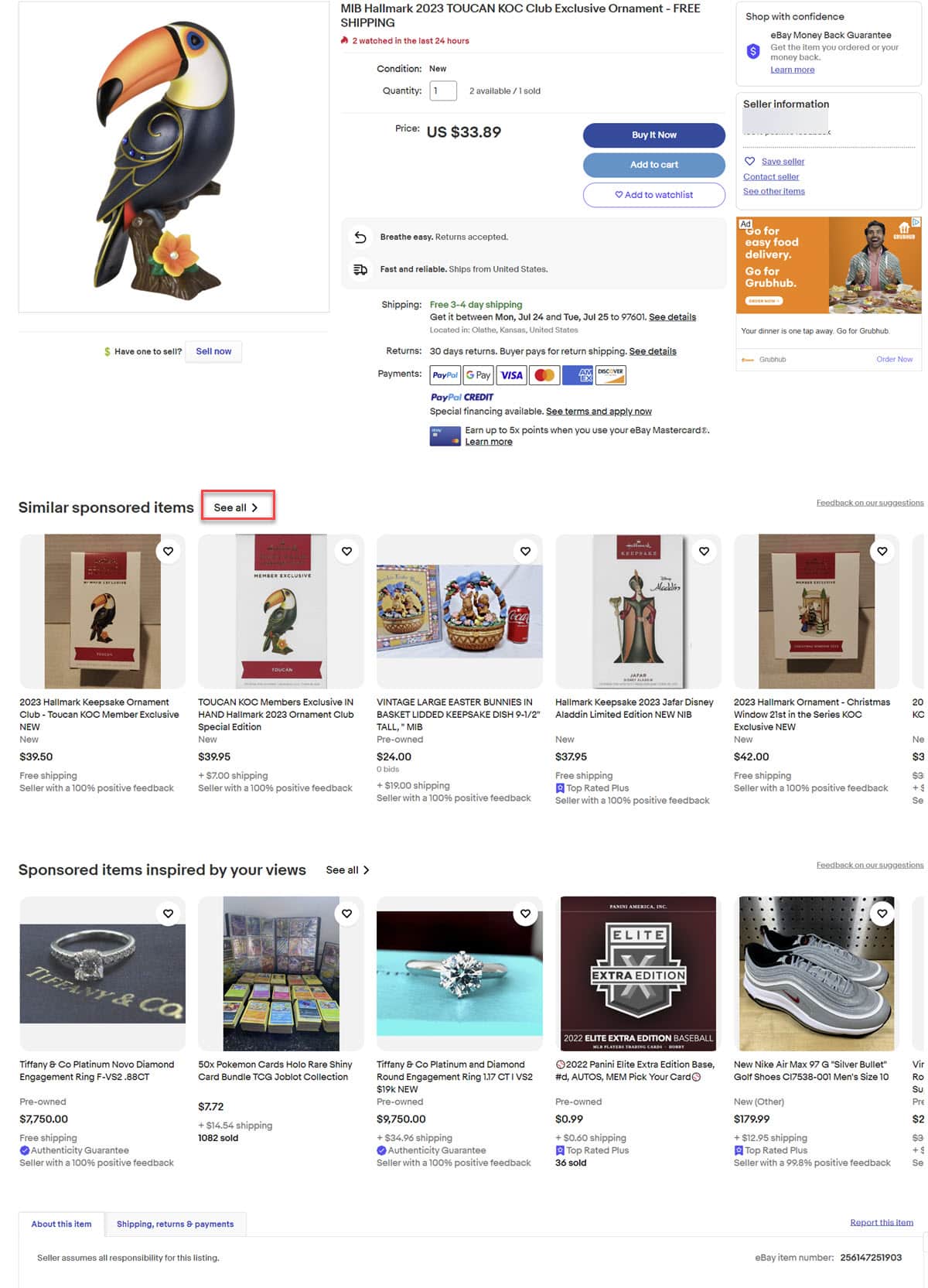
Task: Click the Google Pay payment icon
Action: tap(479, 375)
